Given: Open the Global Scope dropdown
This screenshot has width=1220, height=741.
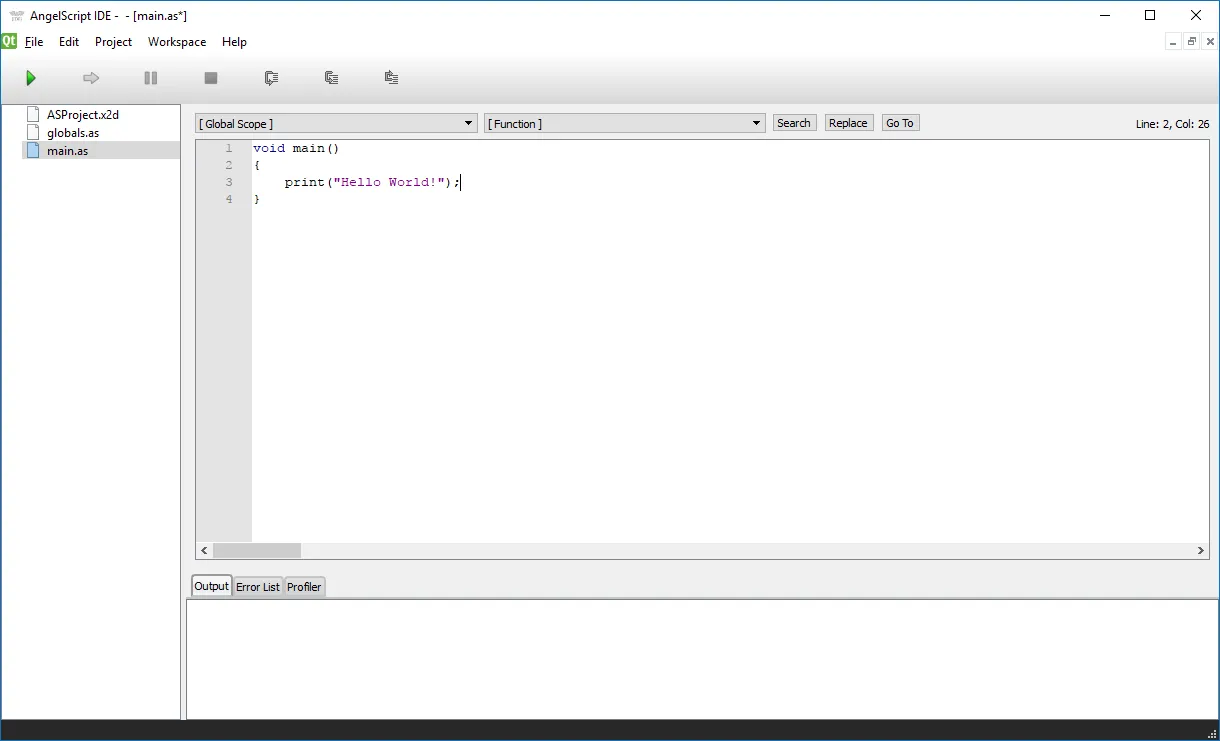Looking at the screenshot, I should 336,123.
